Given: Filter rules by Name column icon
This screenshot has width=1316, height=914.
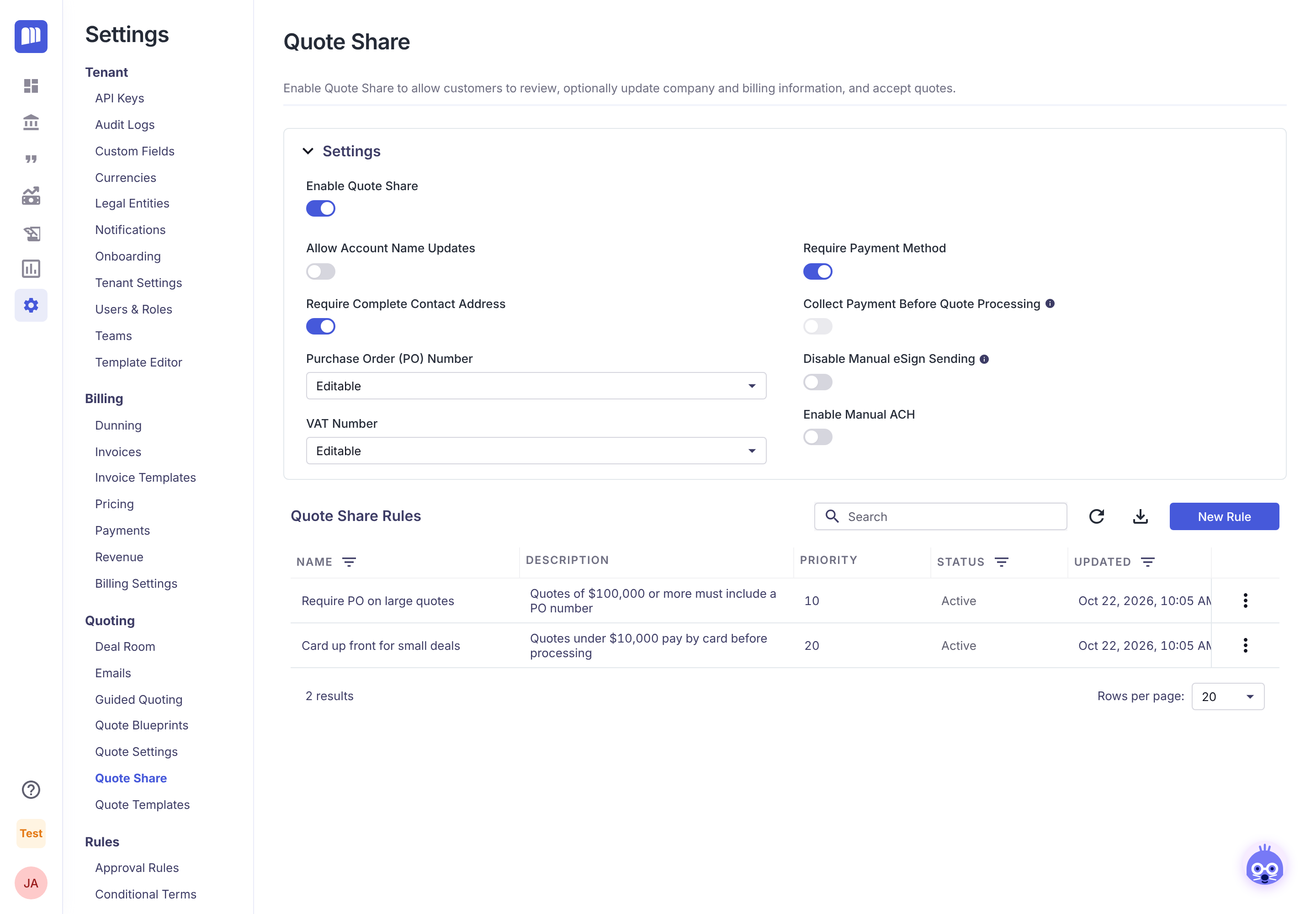Looking at the screenshot, I should (349, 562).
